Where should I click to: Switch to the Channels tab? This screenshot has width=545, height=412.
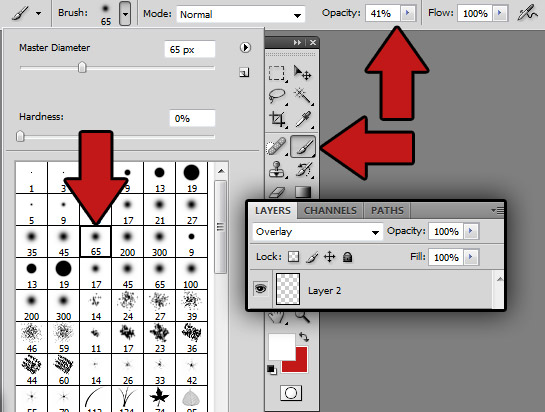pyautogui.click(x=330, y=211)
